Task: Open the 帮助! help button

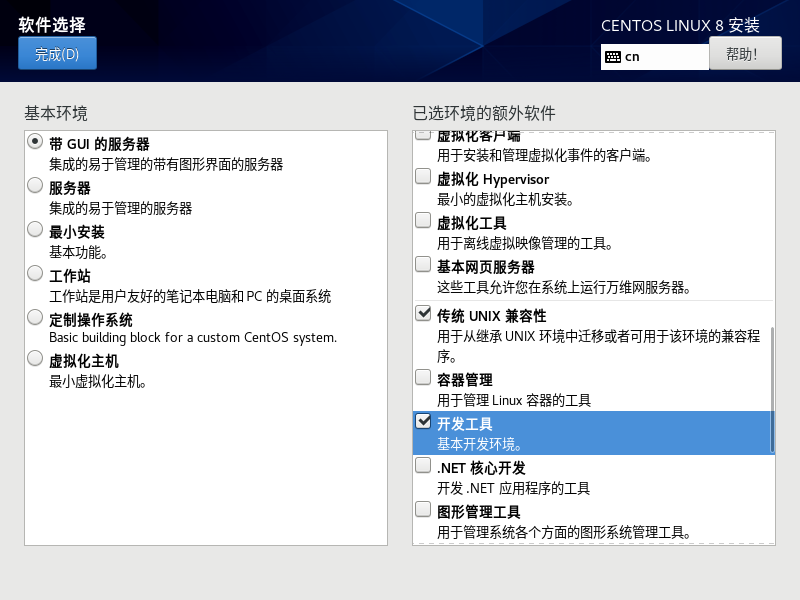Action: 745,53
